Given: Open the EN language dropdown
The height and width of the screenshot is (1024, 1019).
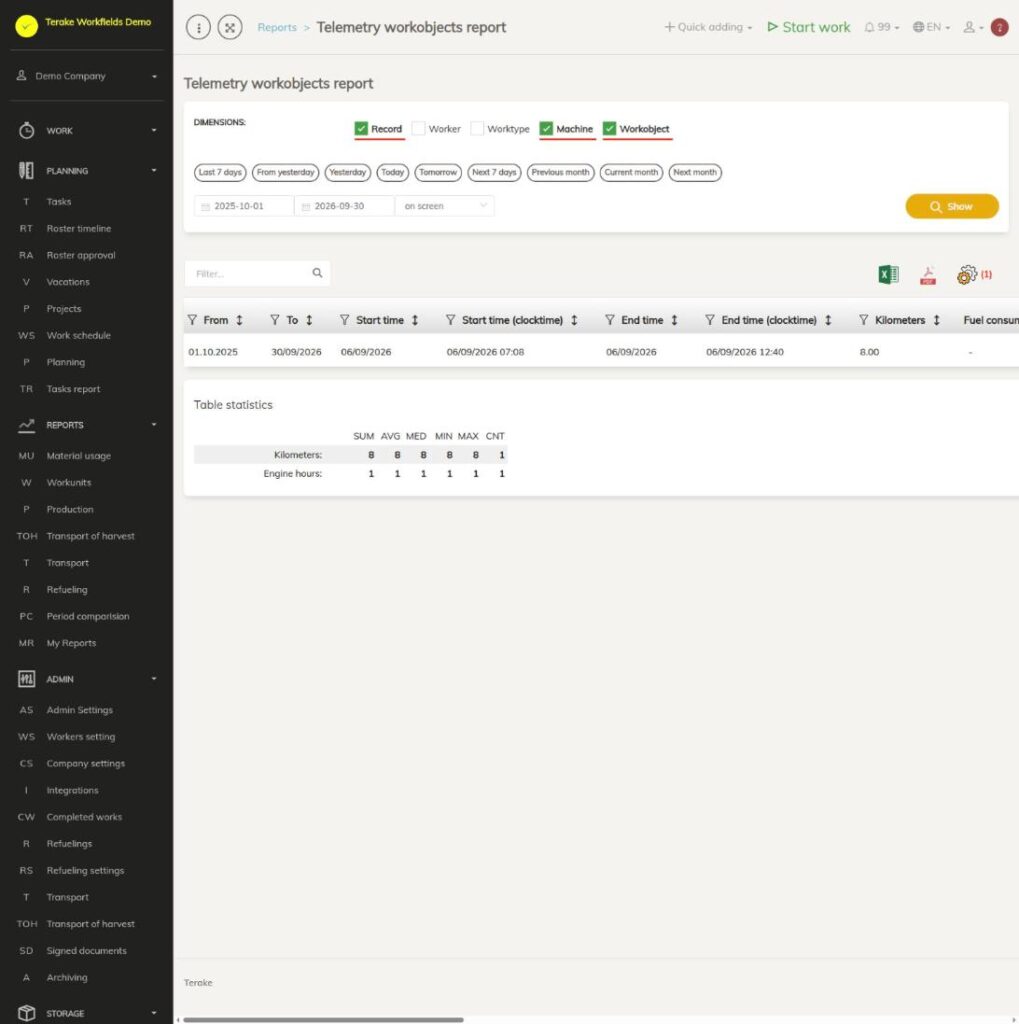Looking at the screenshot, I should pos(931,27).
